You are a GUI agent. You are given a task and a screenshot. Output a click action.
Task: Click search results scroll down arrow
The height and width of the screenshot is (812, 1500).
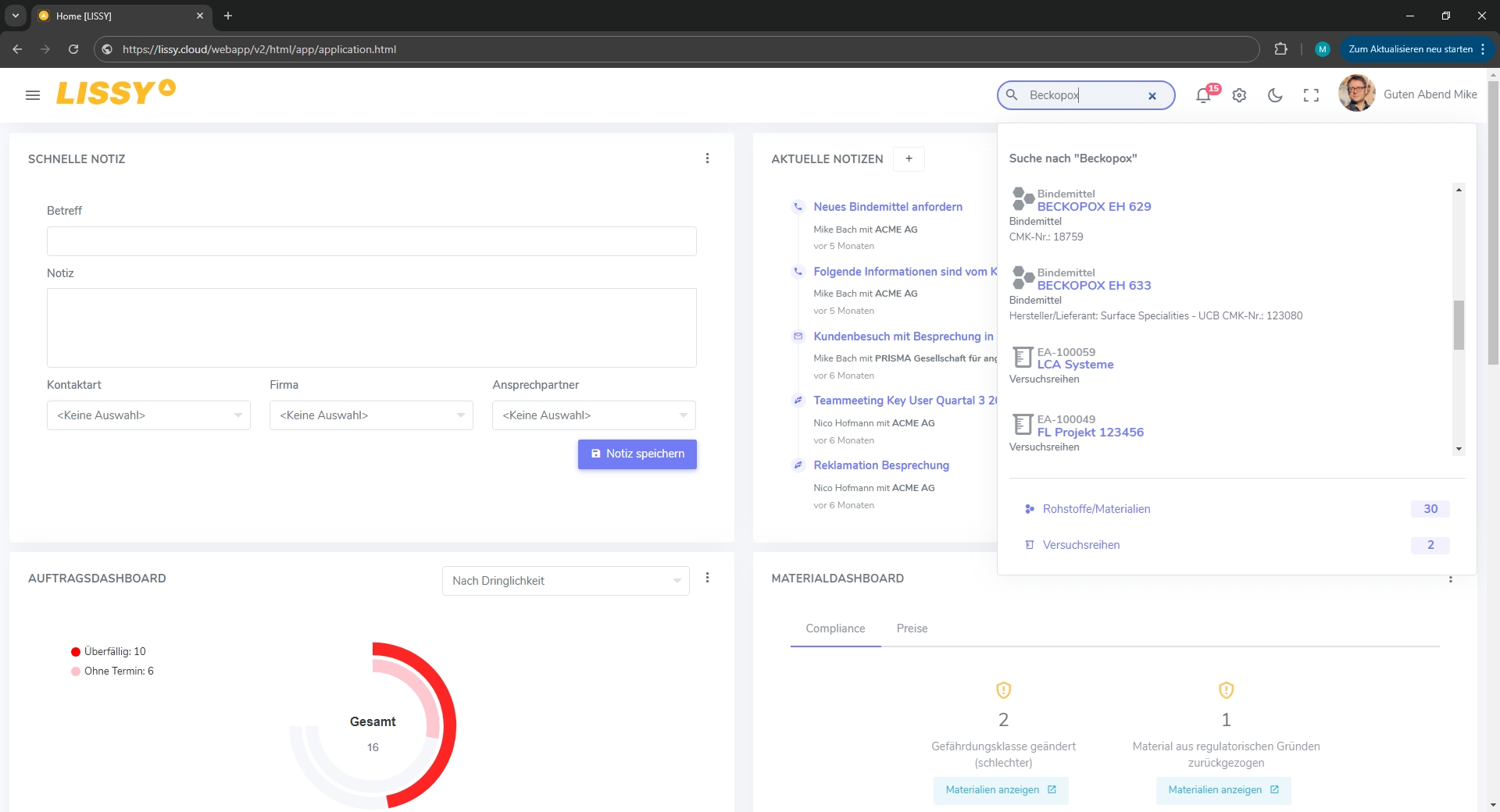1459,449
